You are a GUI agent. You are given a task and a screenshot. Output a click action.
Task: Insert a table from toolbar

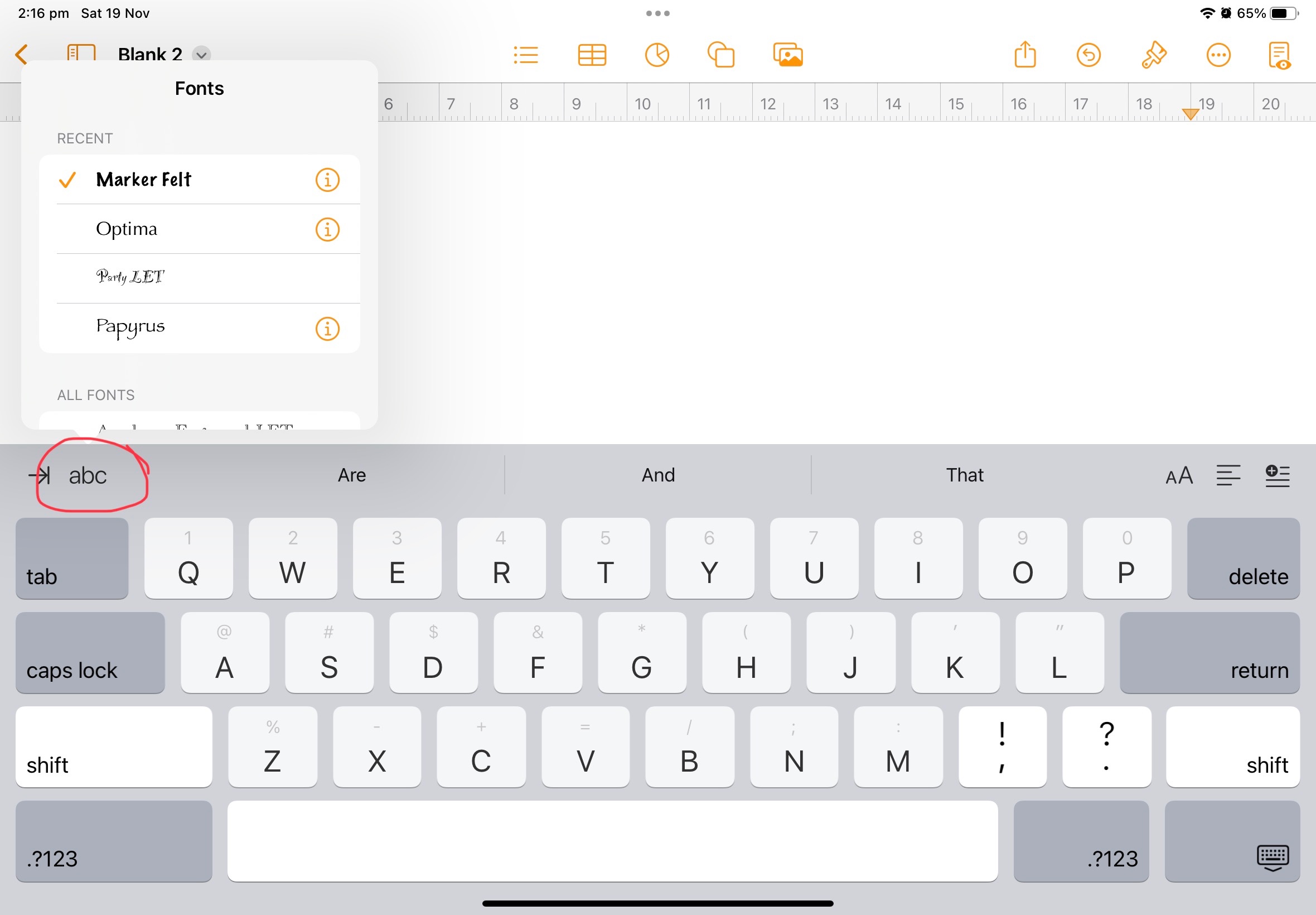point(592,56)
